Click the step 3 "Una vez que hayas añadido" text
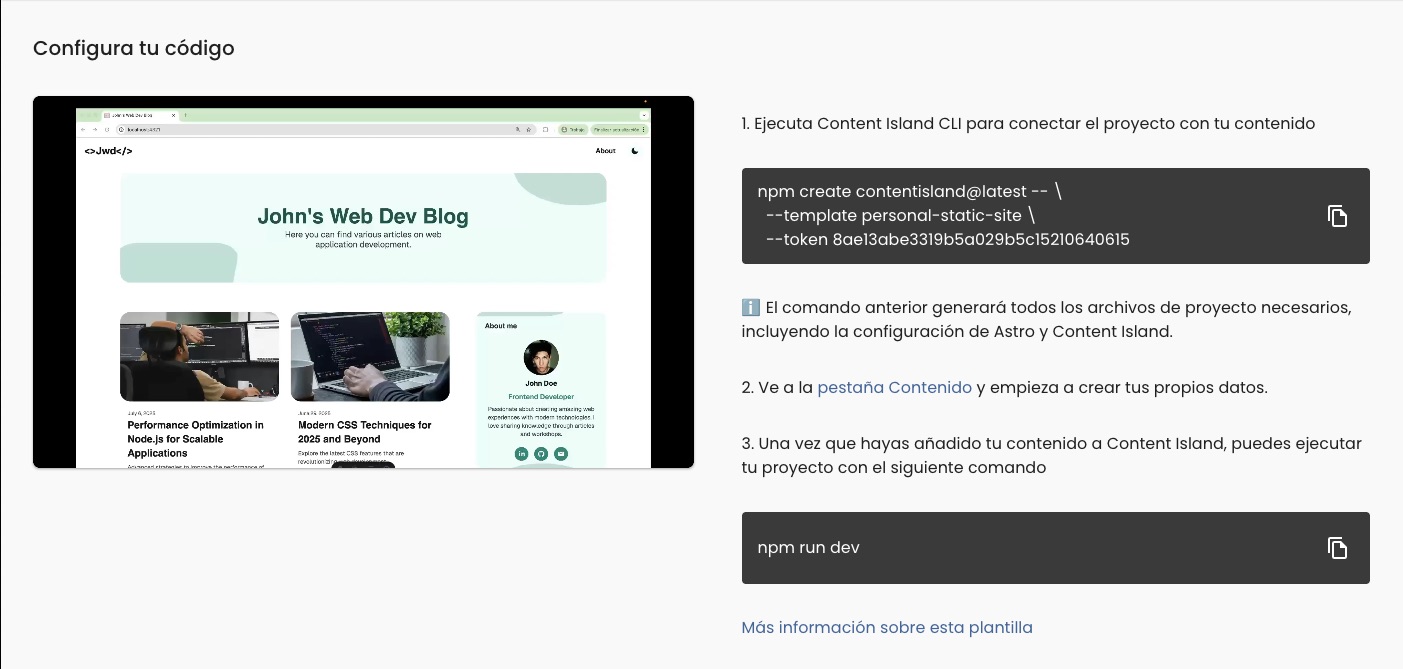Image resolution: width=1403 pixels, height=669 pixels. (1052, 455)
